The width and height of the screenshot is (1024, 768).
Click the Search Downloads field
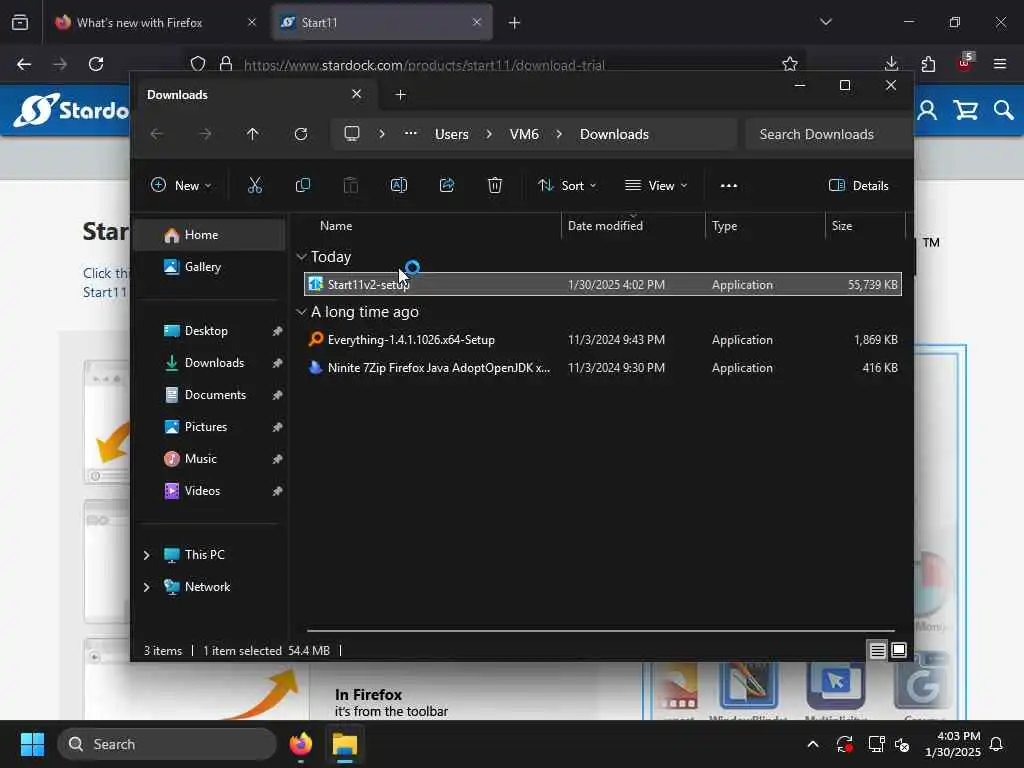click(829, 134)
